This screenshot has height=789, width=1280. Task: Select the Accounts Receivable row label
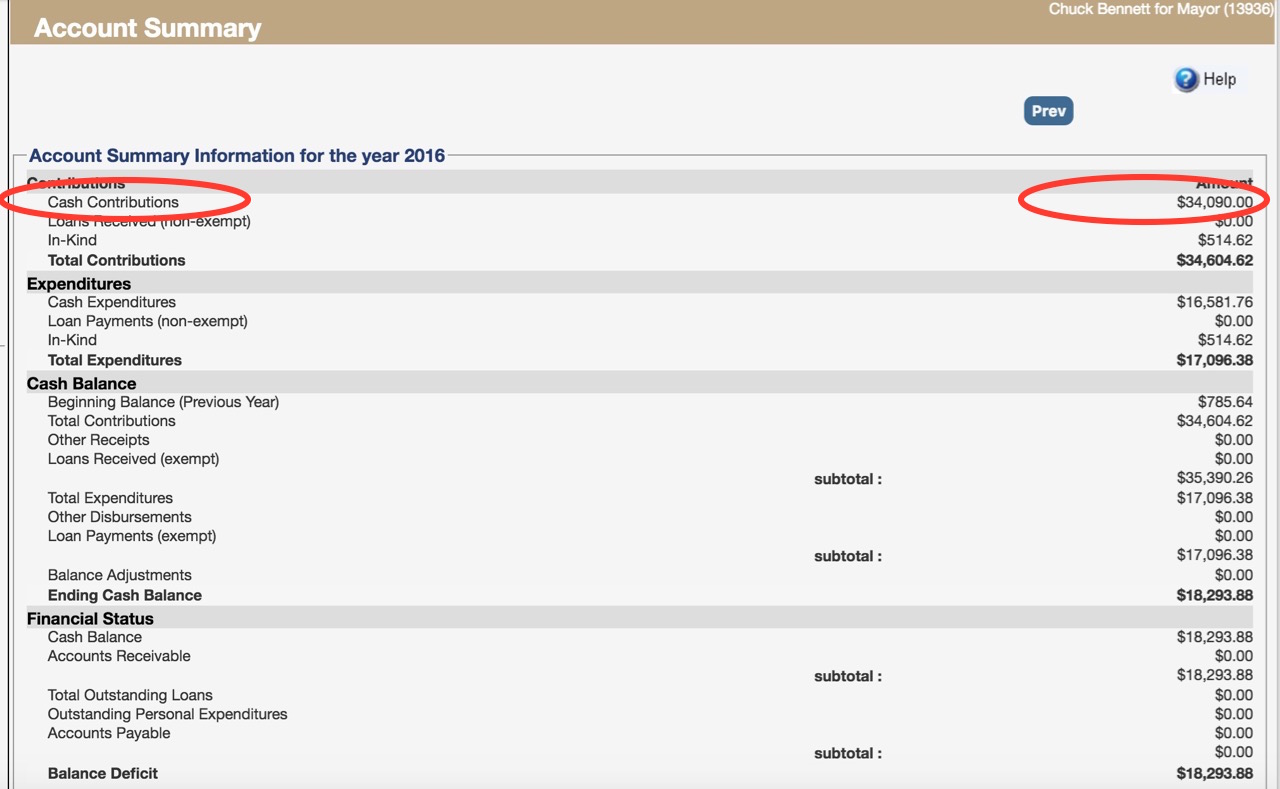tap(119, 656)
